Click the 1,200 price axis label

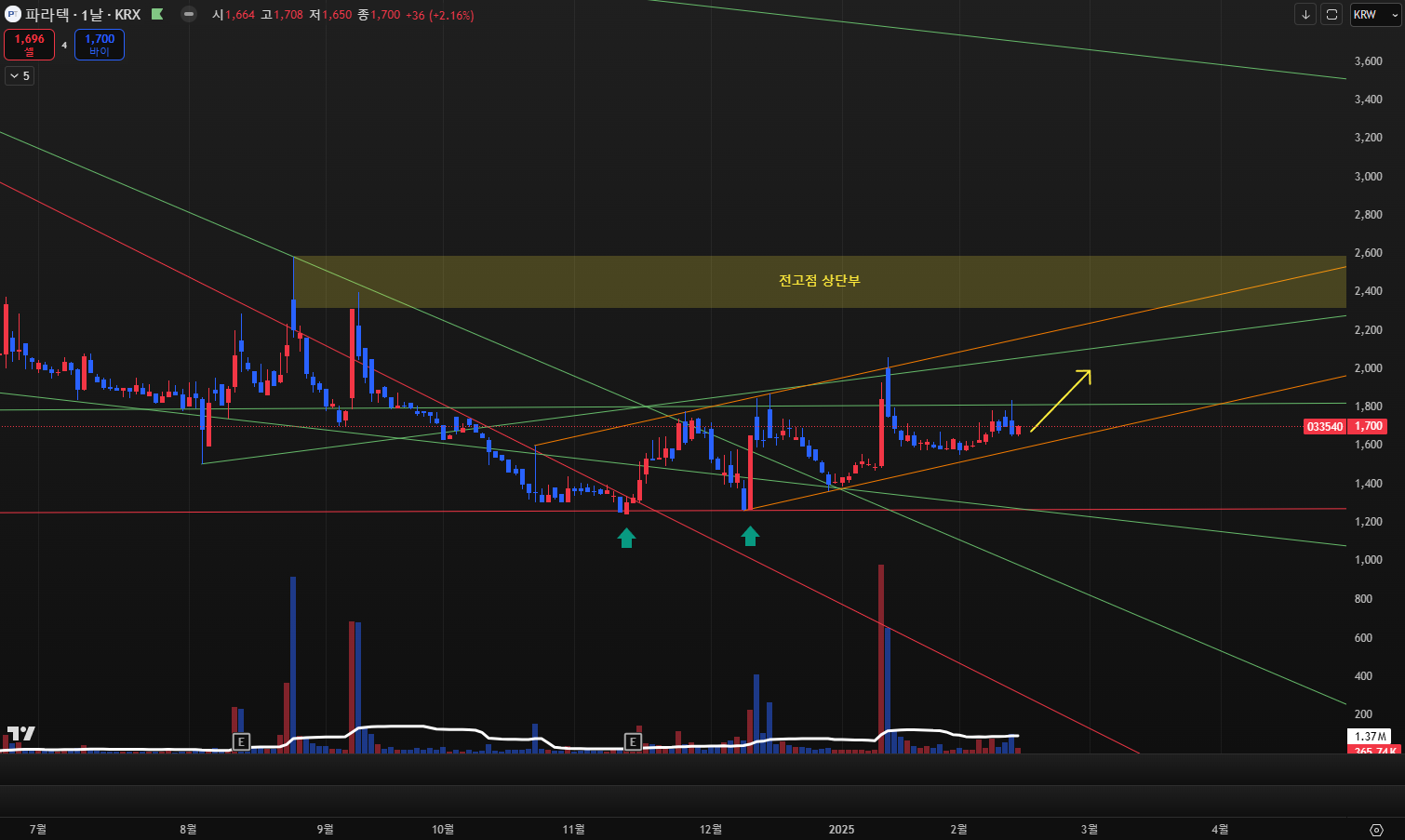(x=1368, y=522)
